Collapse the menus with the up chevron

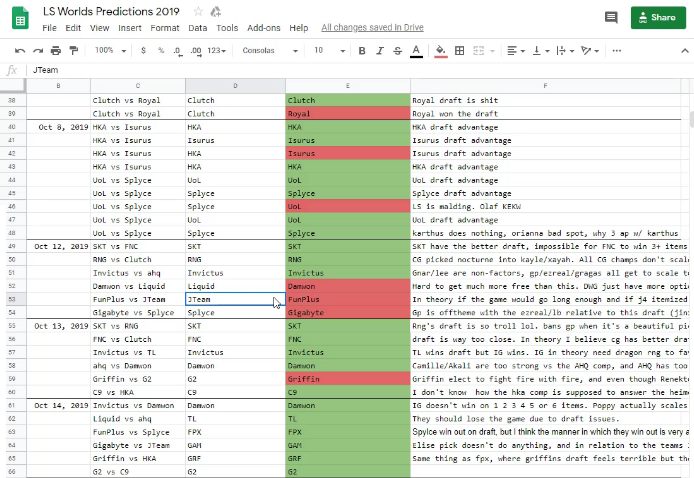[x=685, y=51]
